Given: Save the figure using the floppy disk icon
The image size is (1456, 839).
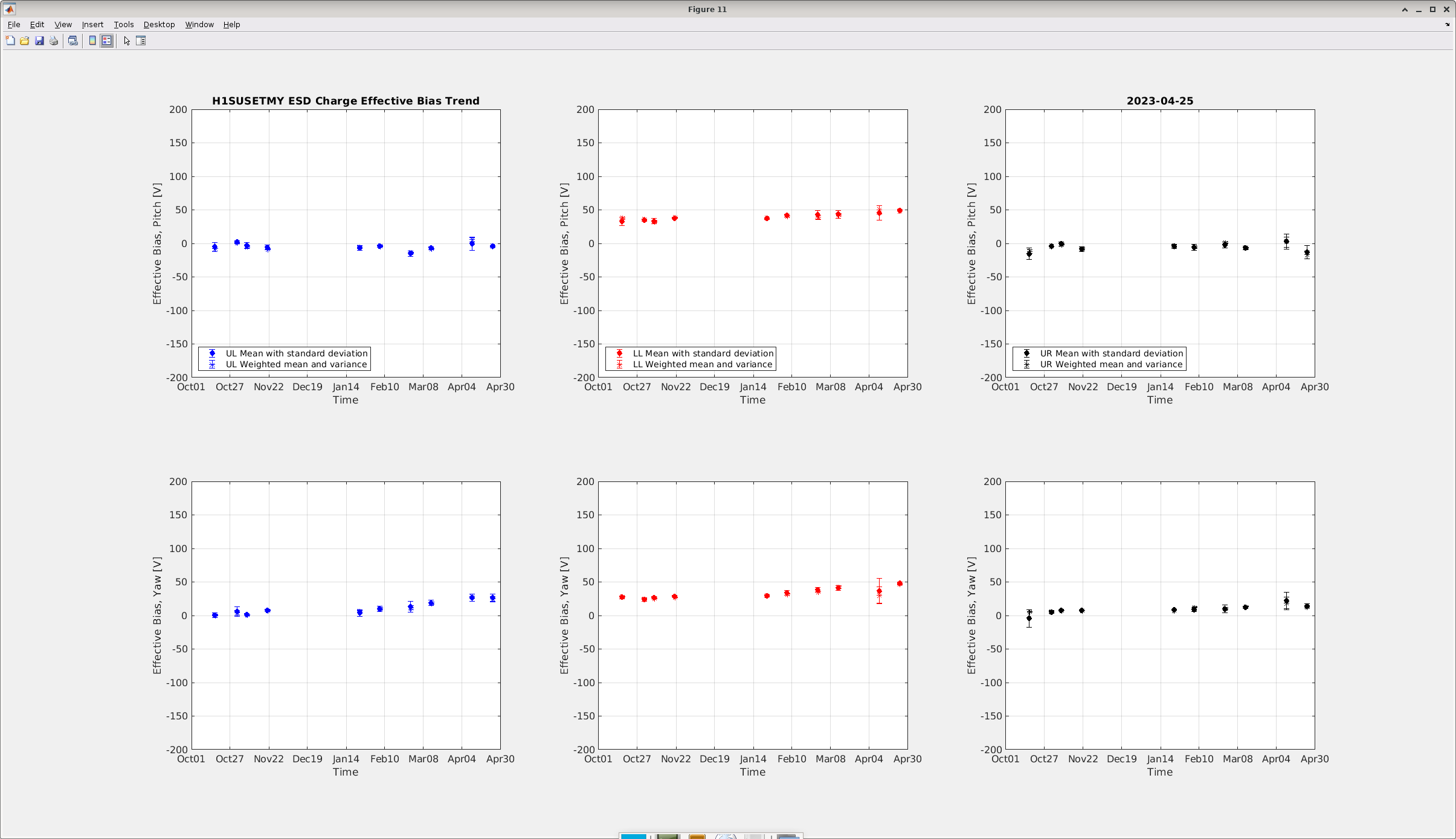Looking at the screenshot, I should point(39,40).
